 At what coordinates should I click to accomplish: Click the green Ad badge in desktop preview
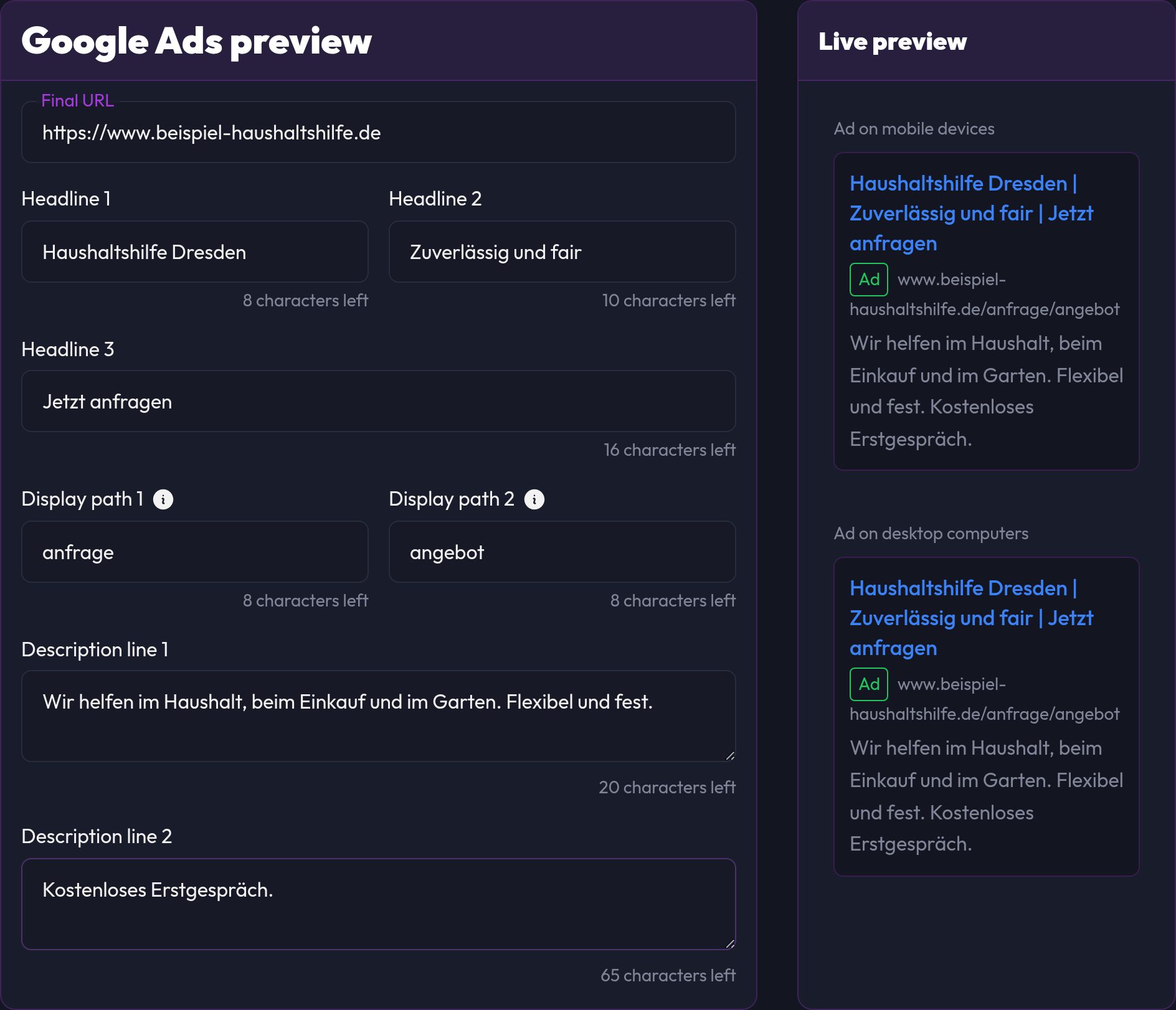(869, 684)
